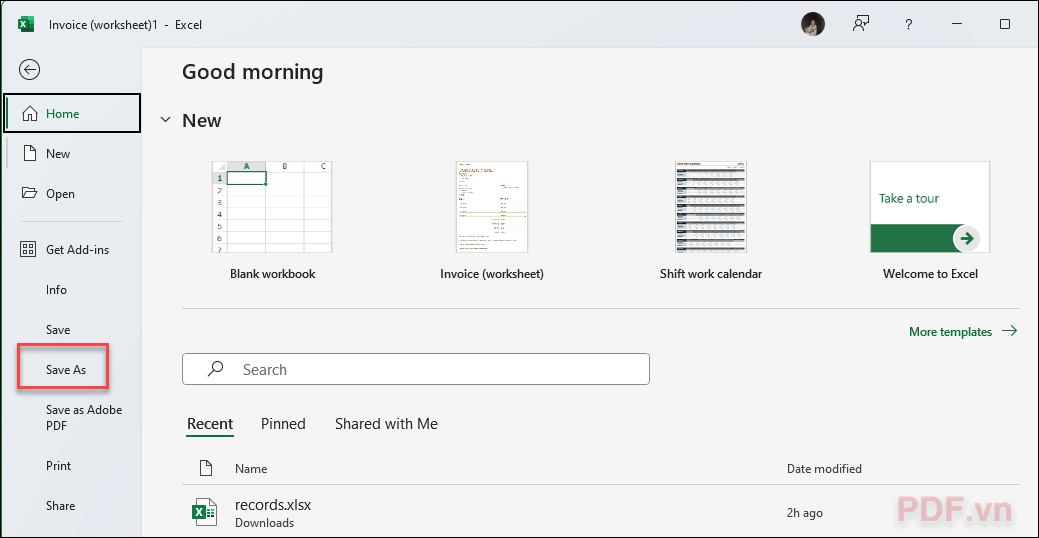Create a Blank workbook
1039x538 pixels.
pyautogui.click(x=272, y=221)
